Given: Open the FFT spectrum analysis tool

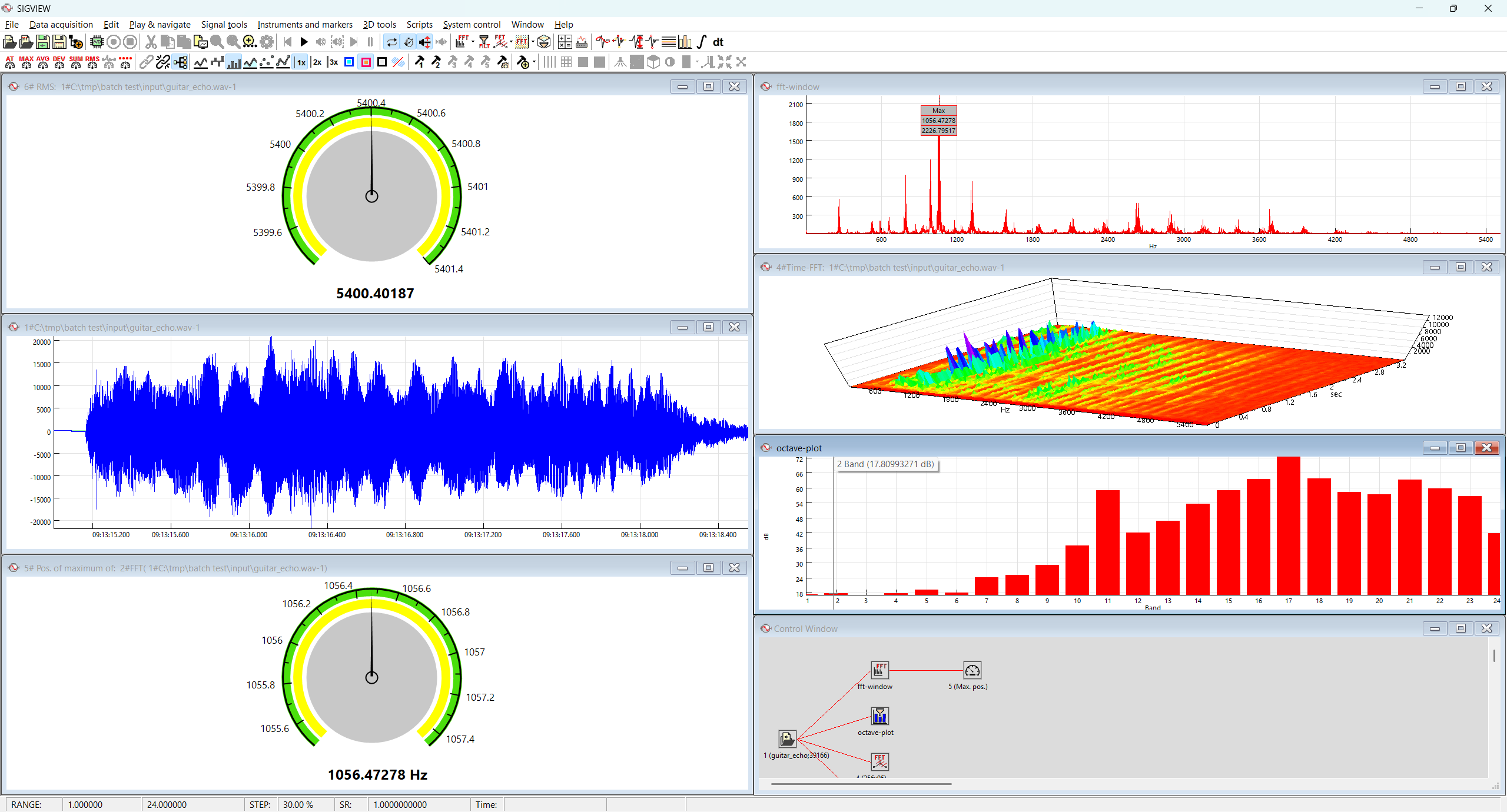Looking at the screenshot, I should click(x=462, y=42).
